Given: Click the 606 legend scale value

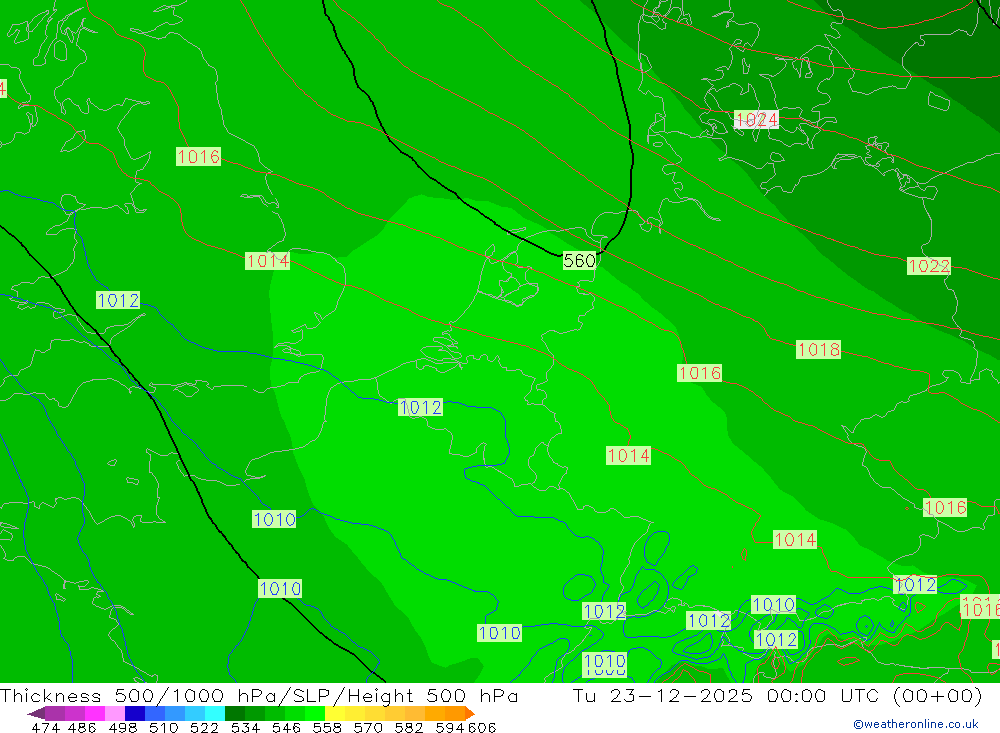Looking at the screenshot, I should 482,727.
